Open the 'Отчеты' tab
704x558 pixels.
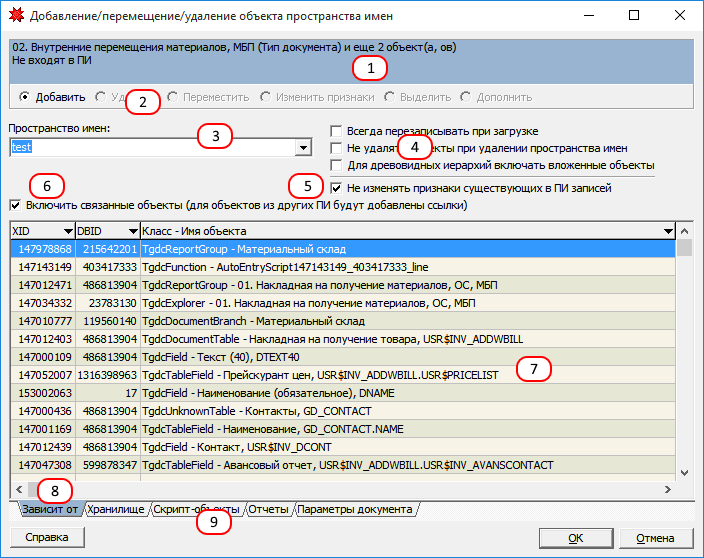[x=268, y=509]
